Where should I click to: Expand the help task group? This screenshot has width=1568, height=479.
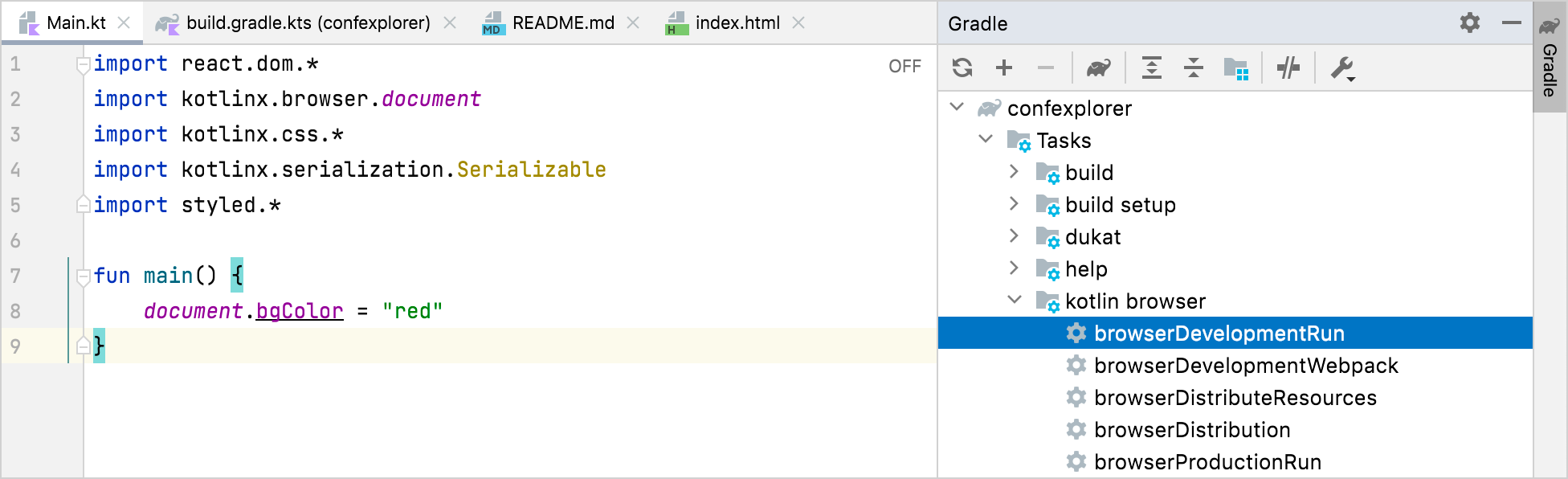pos(1014,268)
